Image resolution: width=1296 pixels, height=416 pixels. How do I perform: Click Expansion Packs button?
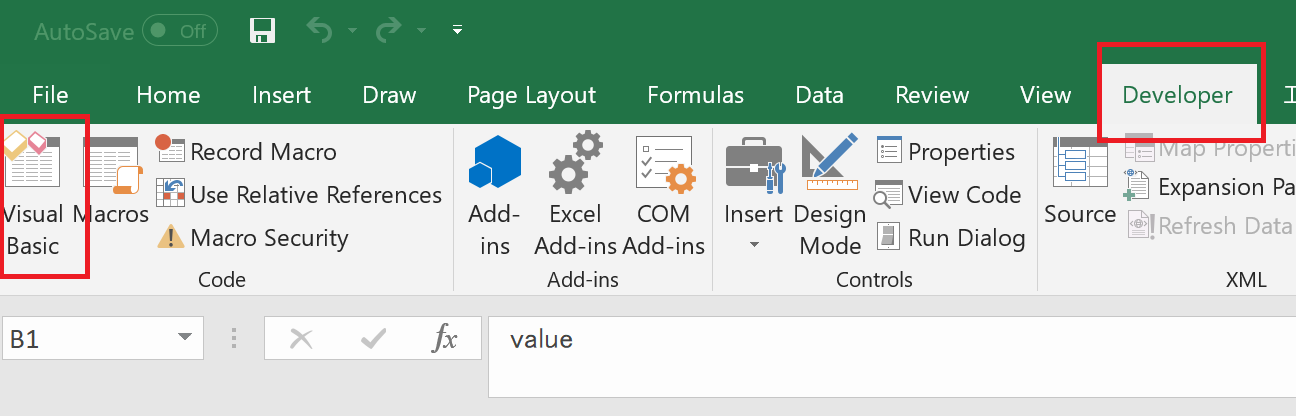(1208, 187)
